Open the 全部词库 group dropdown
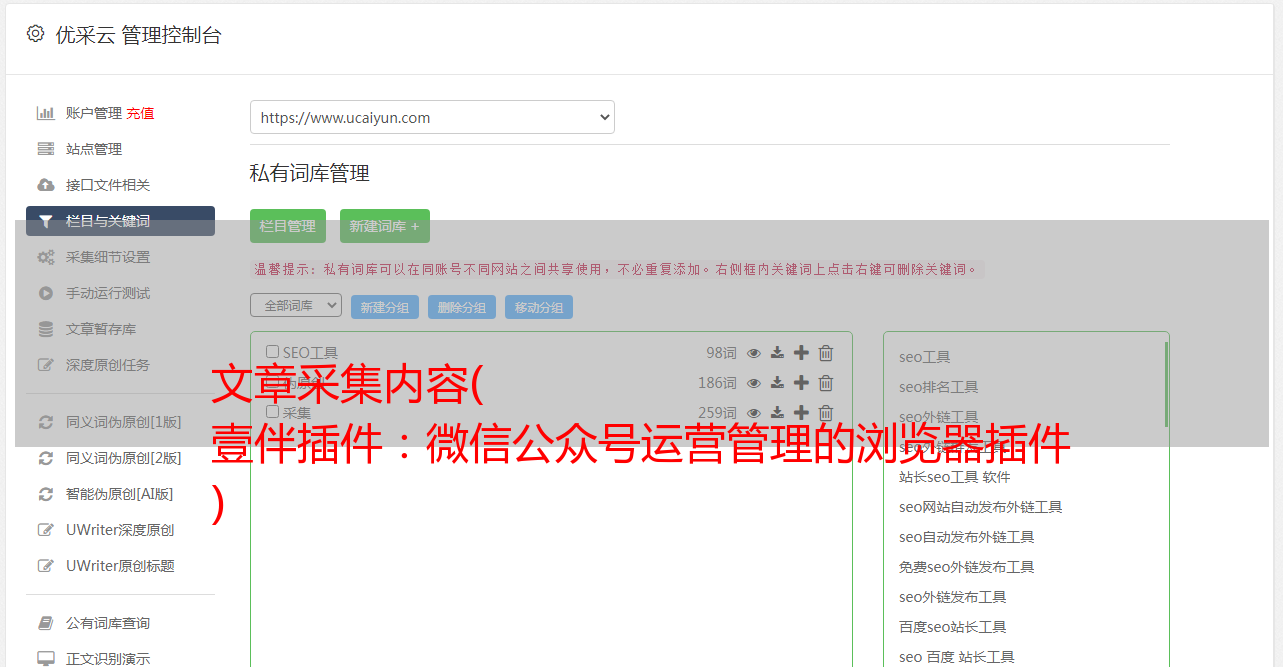This screenshot has width=1283, height=667. click(x=296, y=306)
